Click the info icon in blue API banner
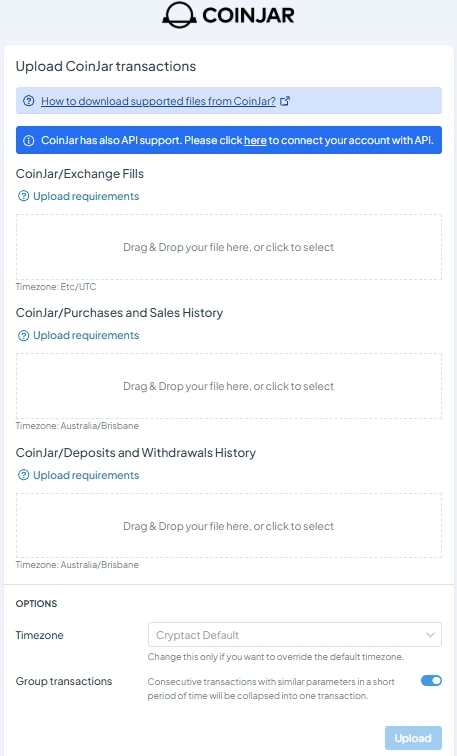457x756 pixels. [x=29, y=140]
